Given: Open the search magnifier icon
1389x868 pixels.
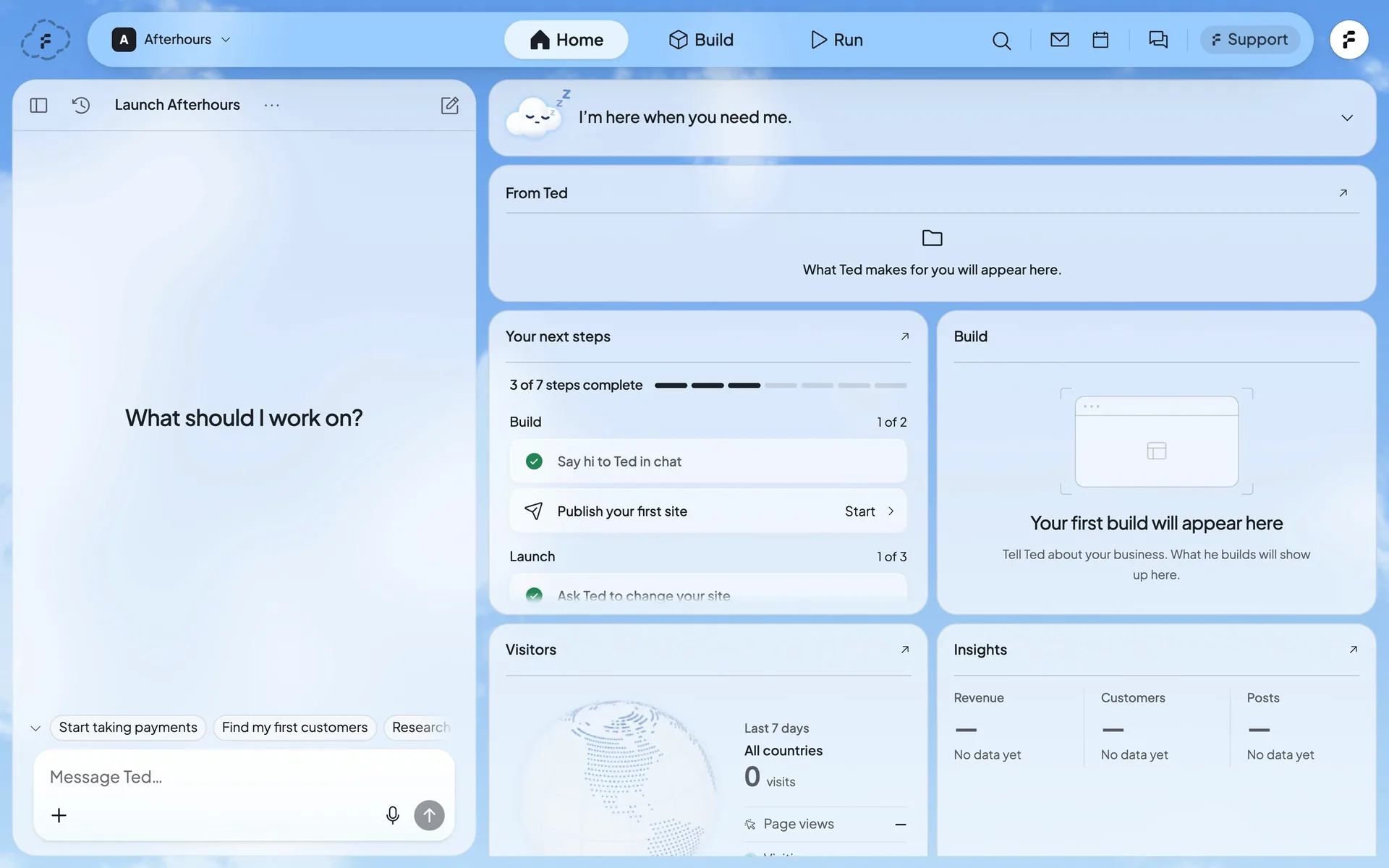Looking at the screenshot, I should point(1001,41).
